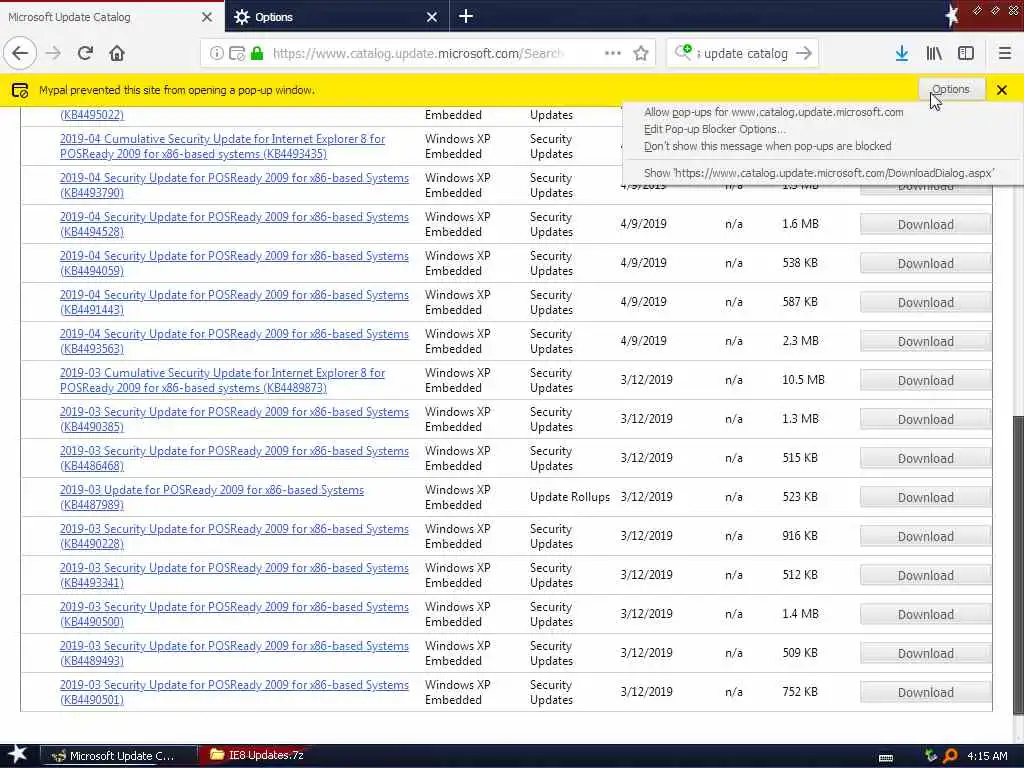
Task: Download the 515 KB KB4486468 update
Action: 925,458
